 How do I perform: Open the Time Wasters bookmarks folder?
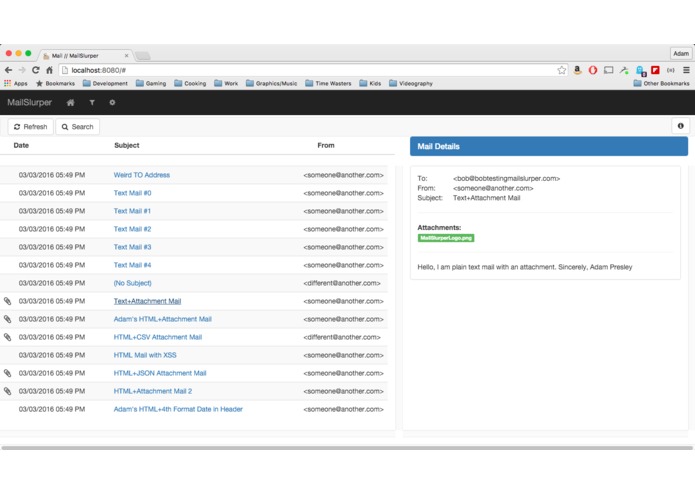coord(328,83)
